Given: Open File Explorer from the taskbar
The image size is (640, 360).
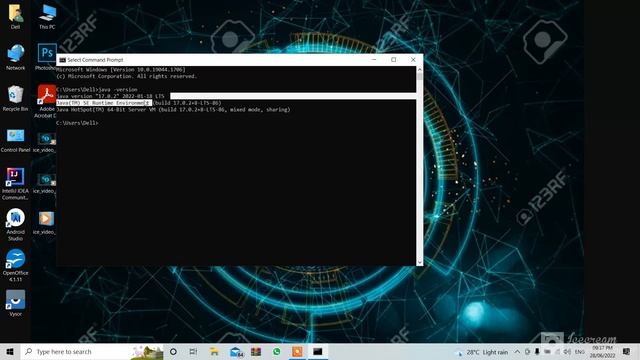Looking at the screenshot, I should tap(214, 351).
